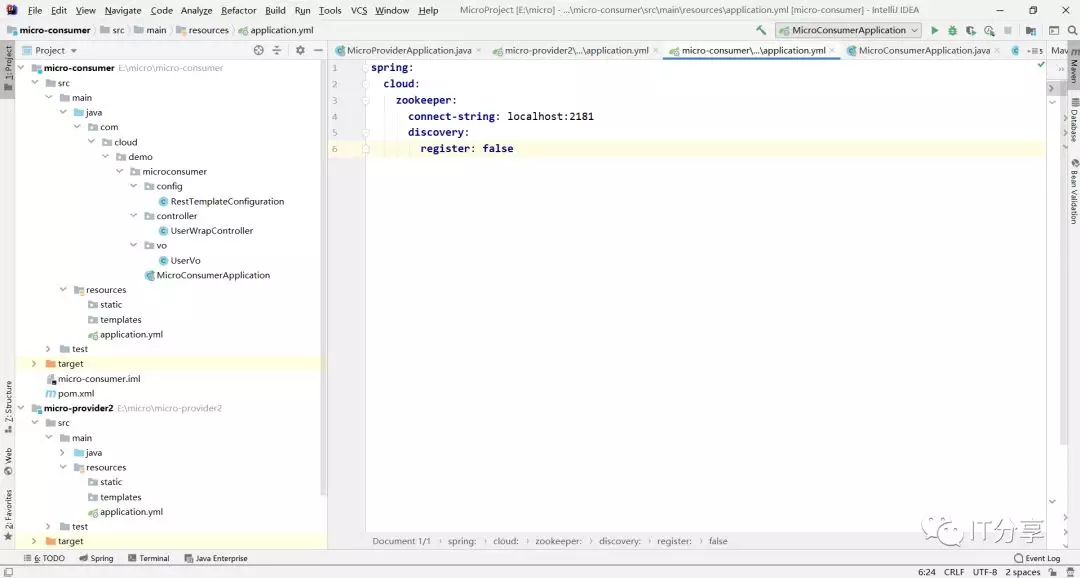Image resolution: width=1080 pixels, height=578 pixels.
Task: Switch to MicroConsumerApplication.java tab
Action: pos(924,50)
